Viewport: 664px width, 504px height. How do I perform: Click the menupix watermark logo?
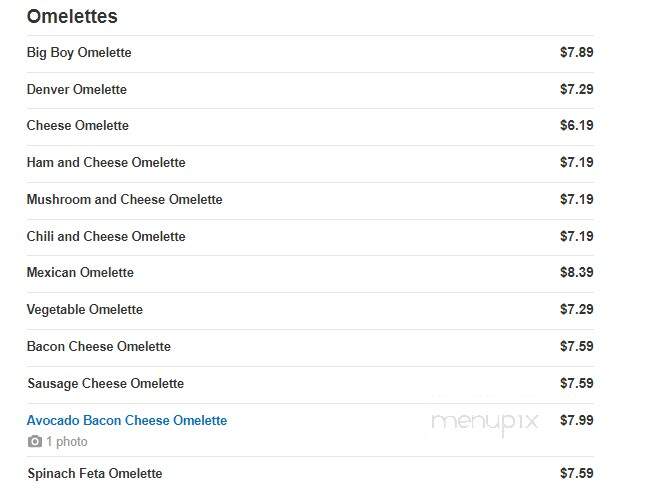[485, 423]
